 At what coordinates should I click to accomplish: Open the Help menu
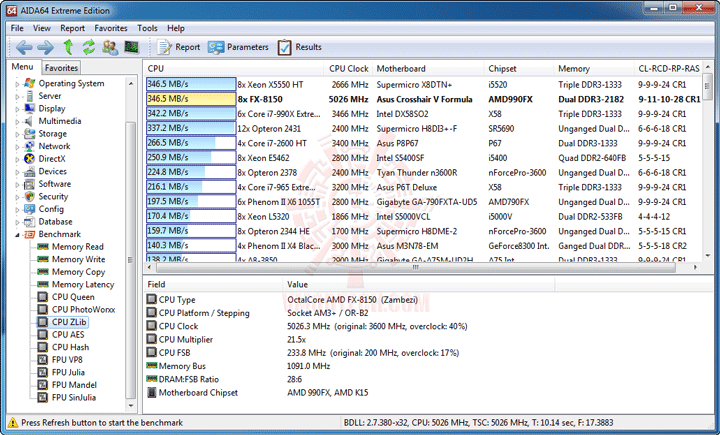(175, 28)
